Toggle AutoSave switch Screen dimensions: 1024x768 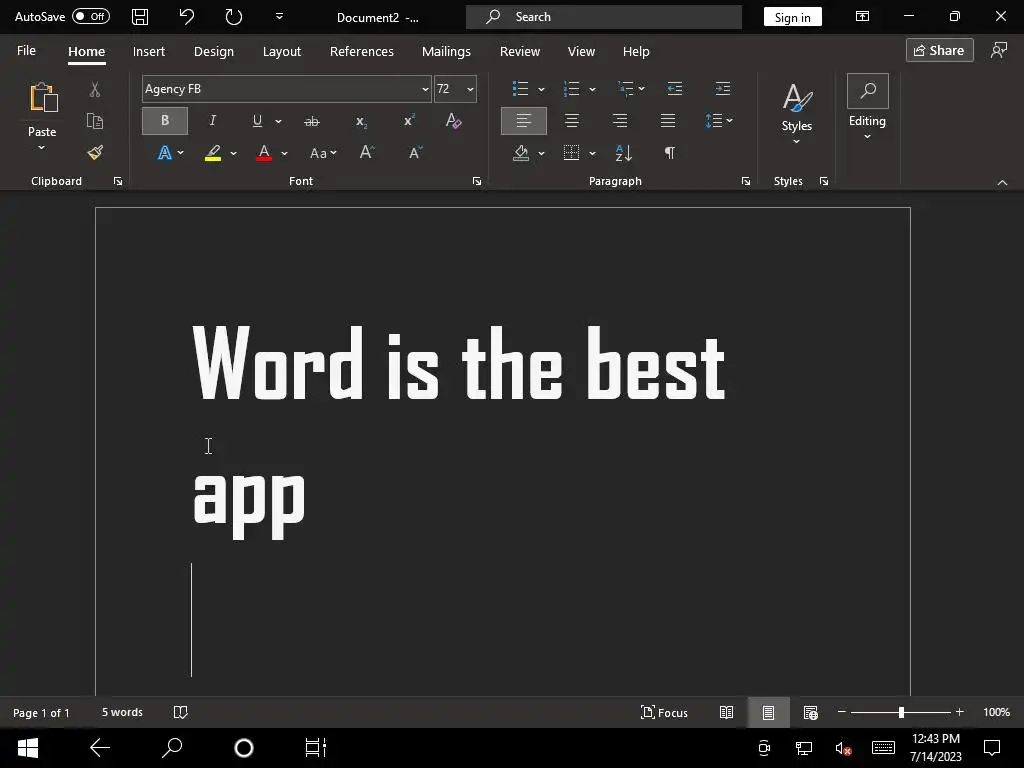(x=91, y=16)
